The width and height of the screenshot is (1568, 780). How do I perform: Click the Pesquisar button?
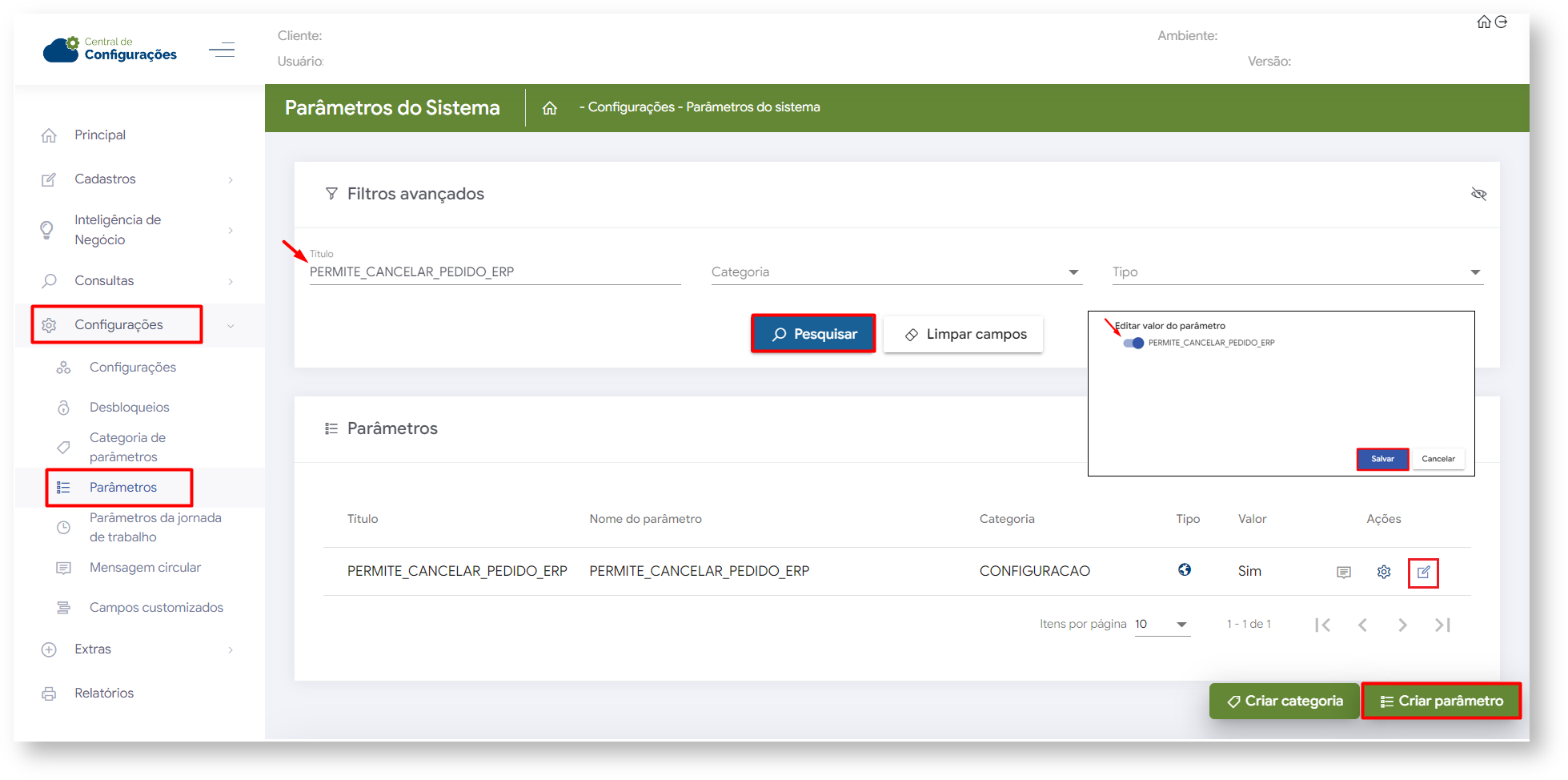[x=813, y=334]
